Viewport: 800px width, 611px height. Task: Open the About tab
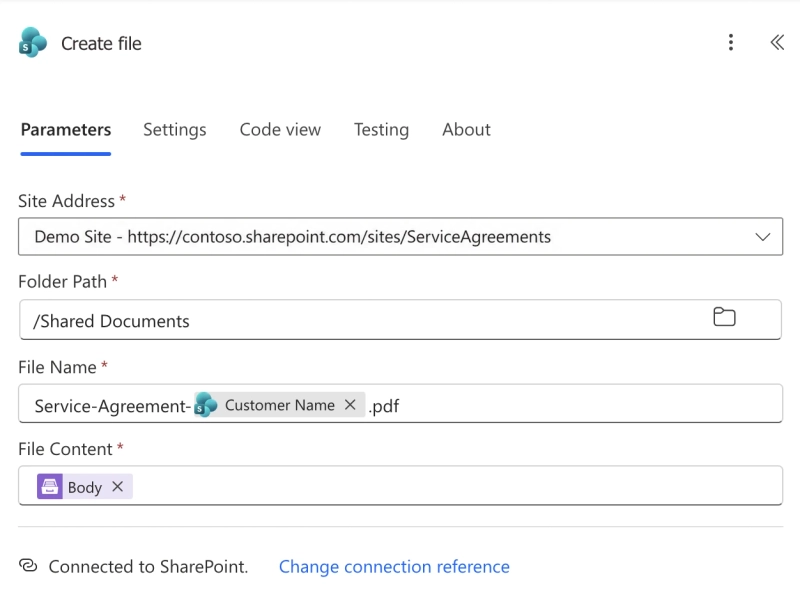pos(466,130)
